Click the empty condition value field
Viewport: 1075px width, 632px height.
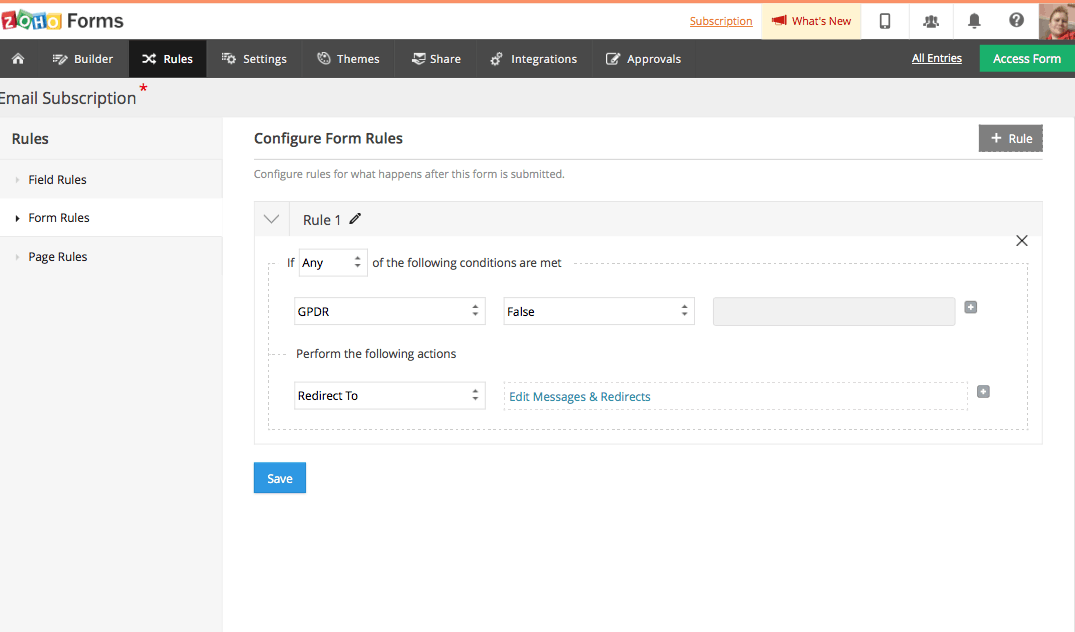(833, 311)
